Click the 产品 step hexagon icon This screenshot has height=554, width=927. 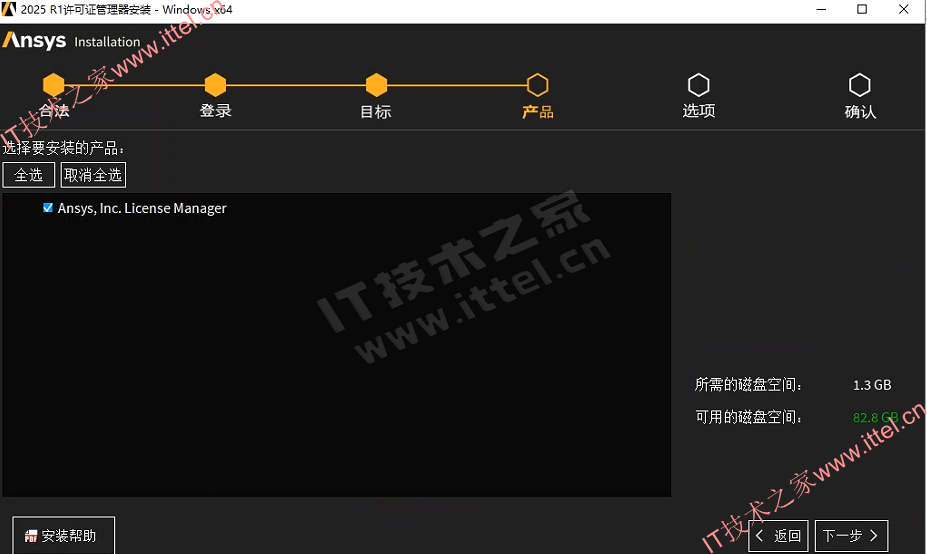click(537, 85)
